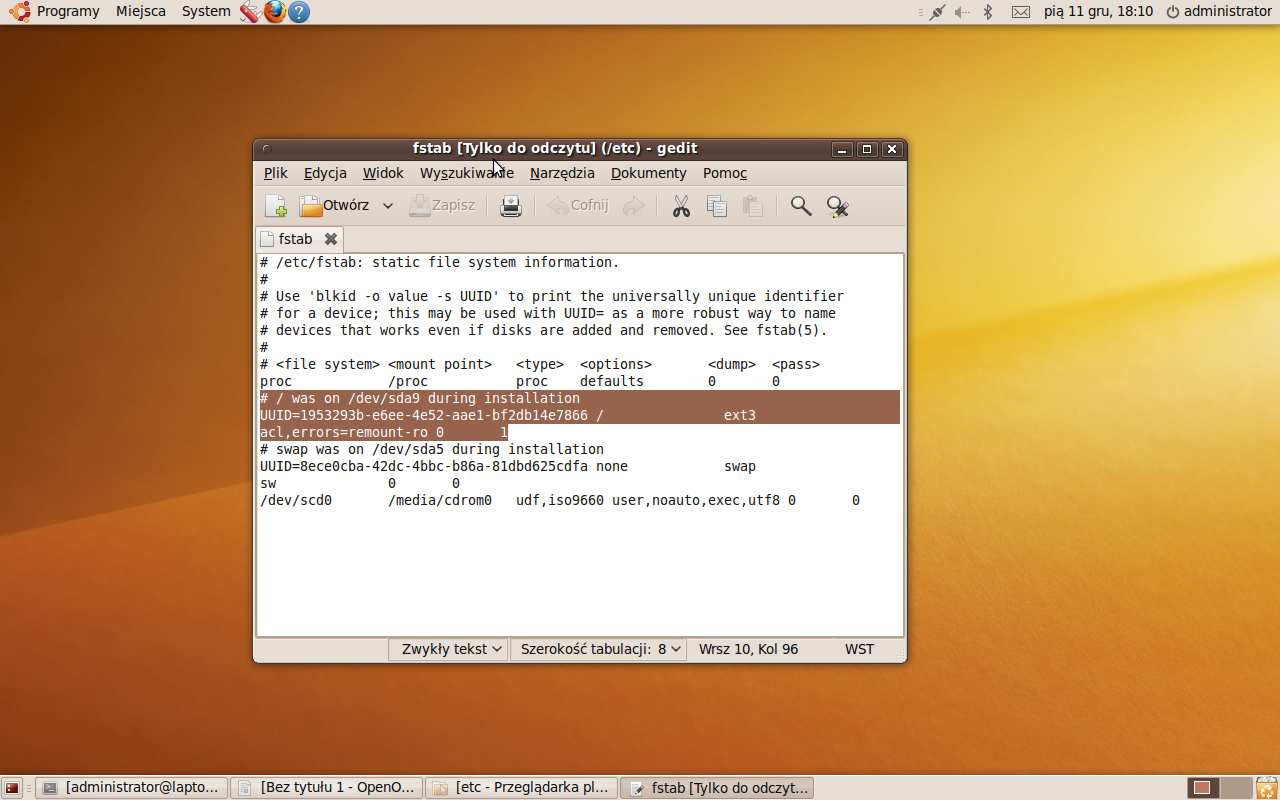
Task: Open the Programy panel menu
Action: [68, 11]
